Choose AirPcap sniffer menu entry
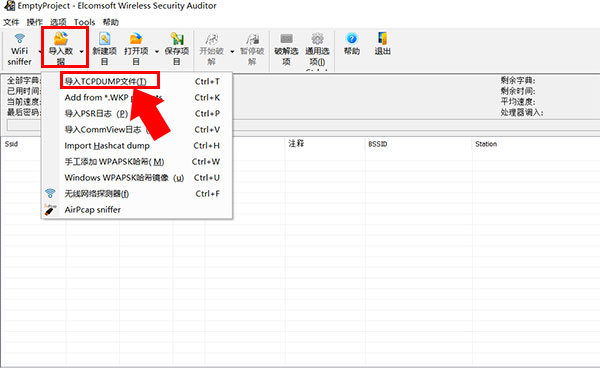Image resolution: width=600 pixels, height=368 pixels. pos(137,210)
